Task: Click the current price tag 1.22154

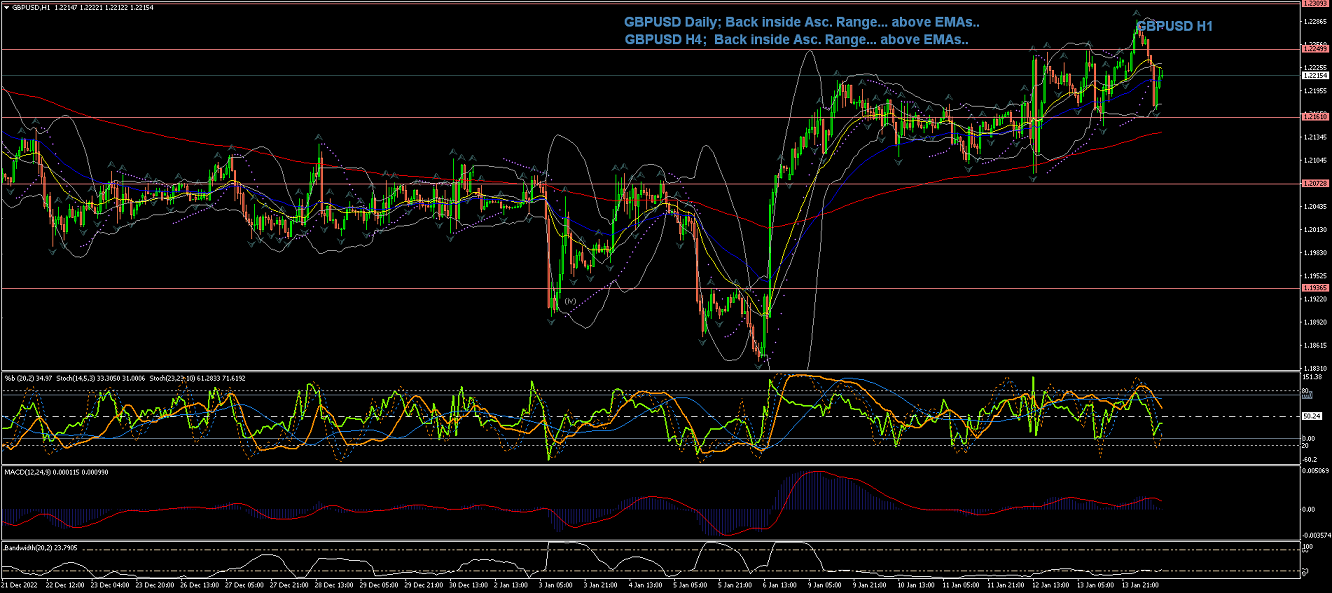Action: (1314, 75)
